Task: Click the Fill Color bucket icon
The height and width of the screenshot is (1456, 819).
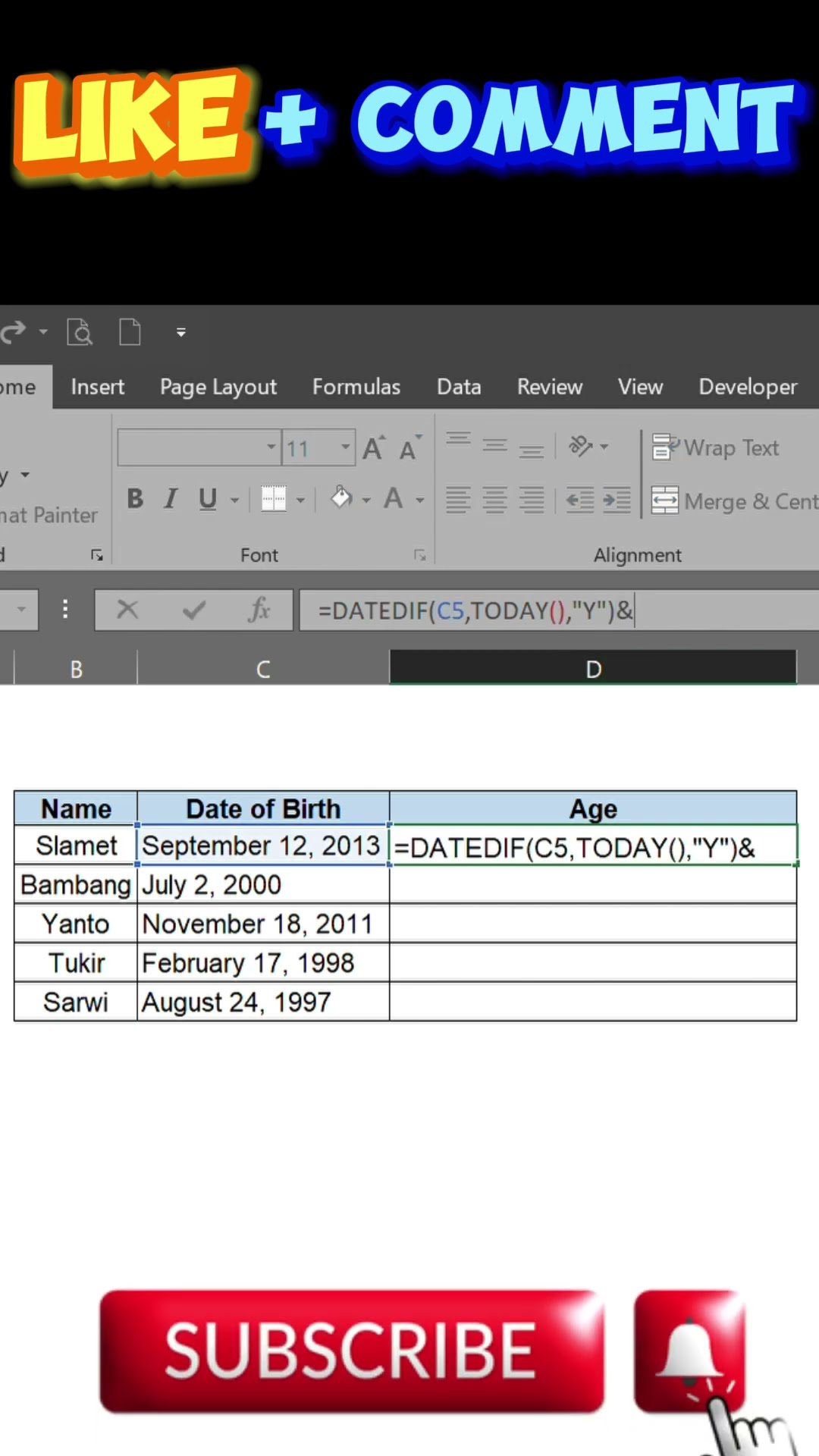Action: pyautogui.click(x=341, y=498)
